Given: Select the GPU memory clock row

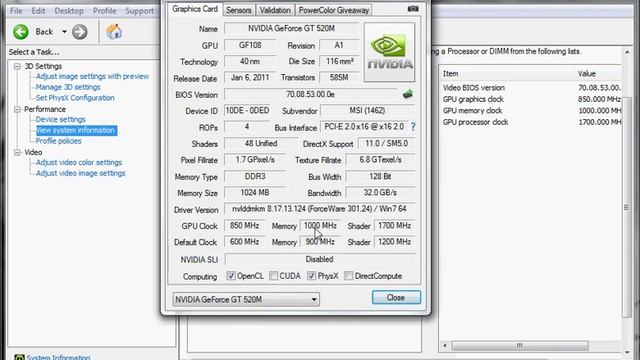Looking at the screenshot, I should coord(531,111).
